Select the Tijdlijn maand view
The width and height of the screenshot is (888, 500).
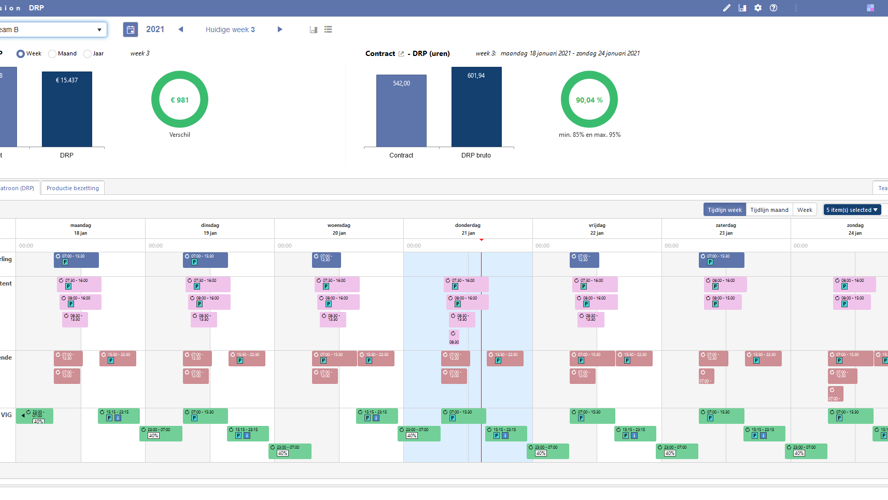(x=769, y=210)
